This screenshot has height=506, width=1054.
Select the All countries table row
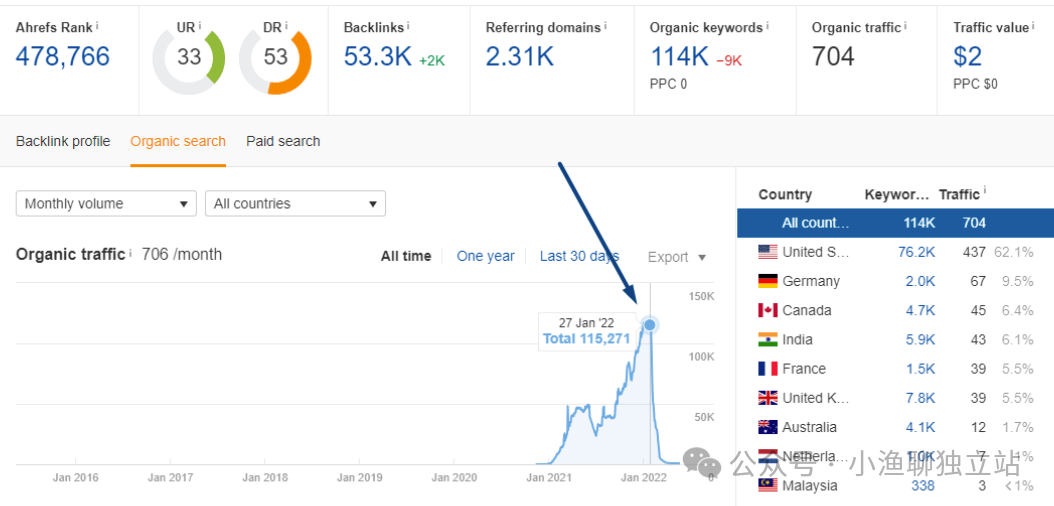[895, 223]
